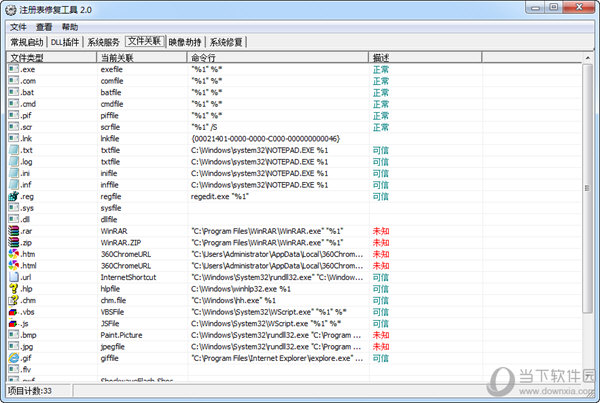The image size is (600, 403).
Task: Click the .flv file icon
Action: pyautogui.click(x=14, y=369)
